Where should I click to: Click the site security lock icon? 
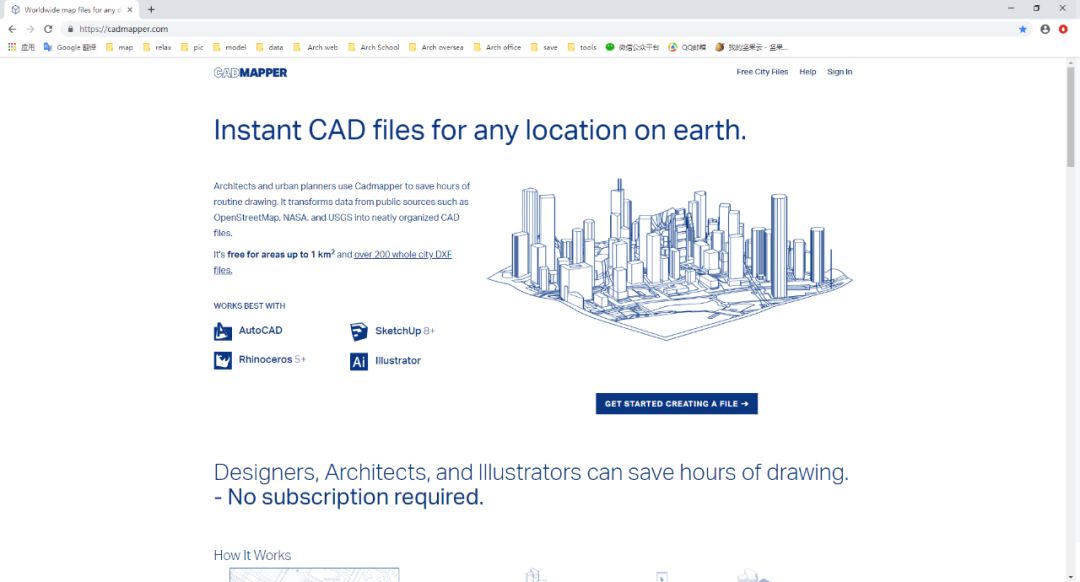tap(70, 29)
